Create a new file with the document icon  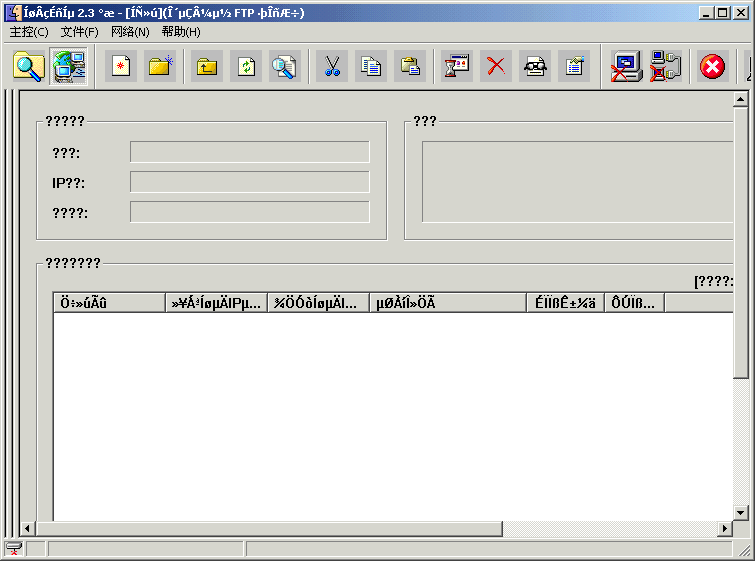pyautogui.click(x=121, y=67)
